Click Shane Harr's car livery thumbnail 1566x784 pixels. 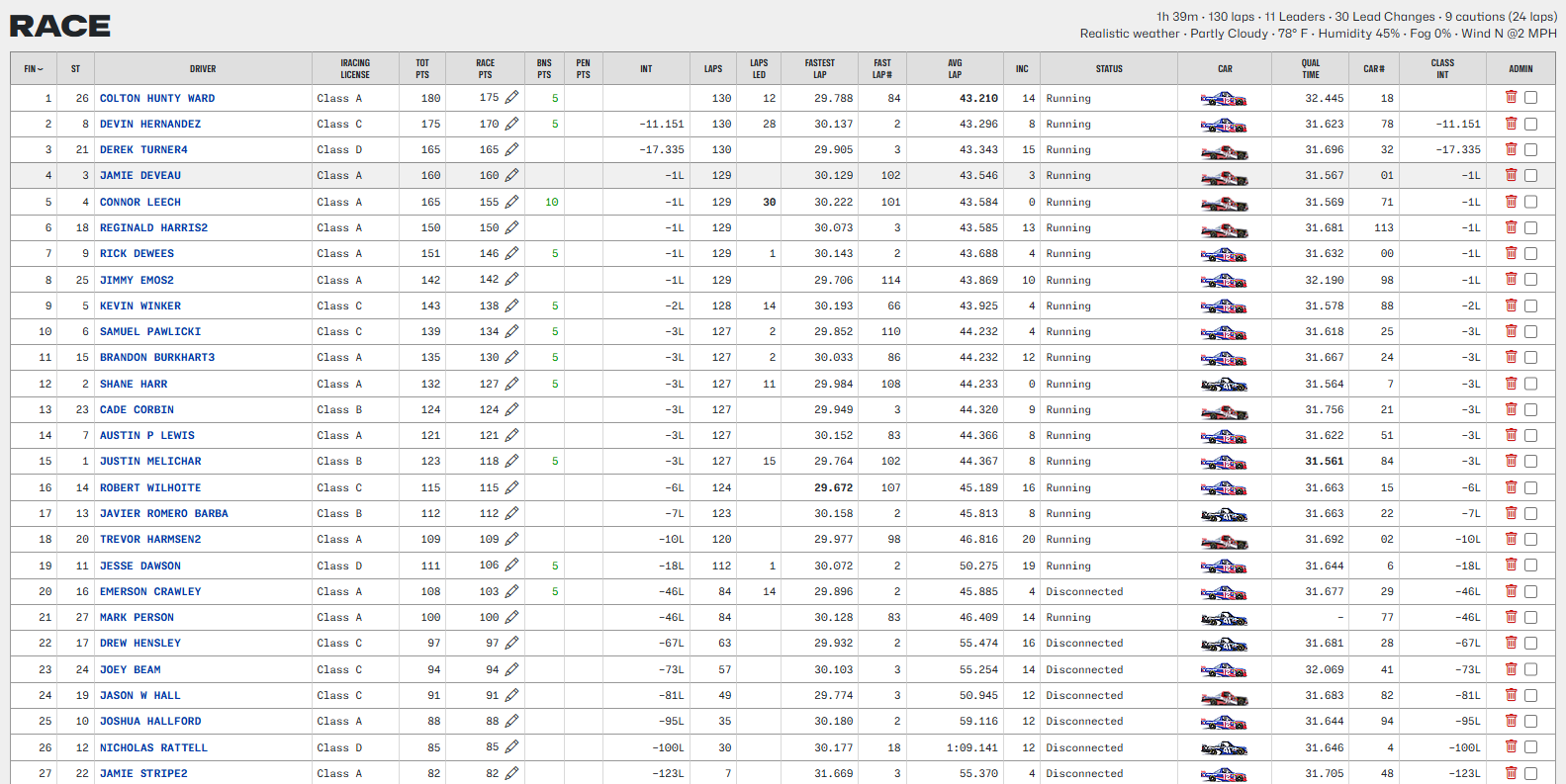1224,384
